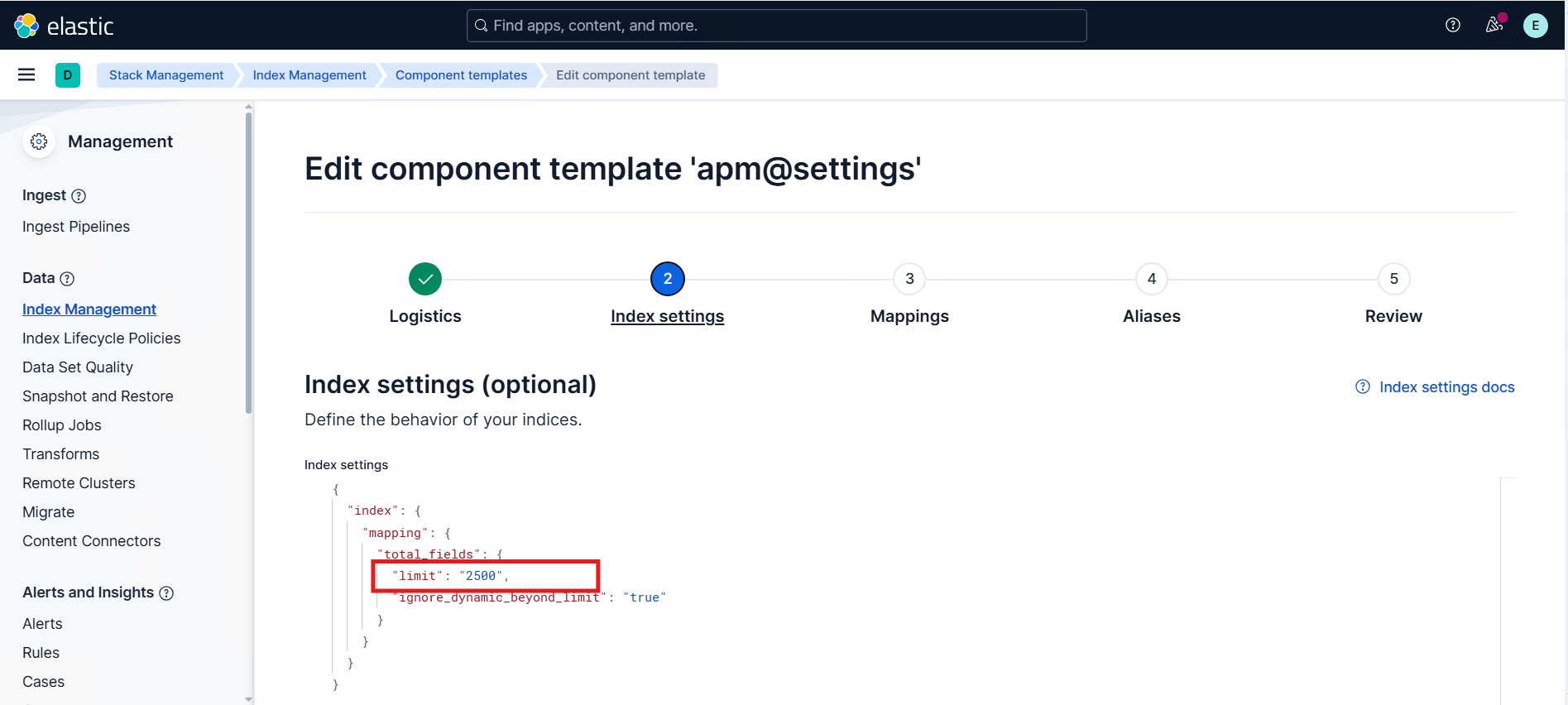This screenshot has height=705, width=1568.
Task: Click step 4 circle for Aliases
Action: tap(1152, 279)
